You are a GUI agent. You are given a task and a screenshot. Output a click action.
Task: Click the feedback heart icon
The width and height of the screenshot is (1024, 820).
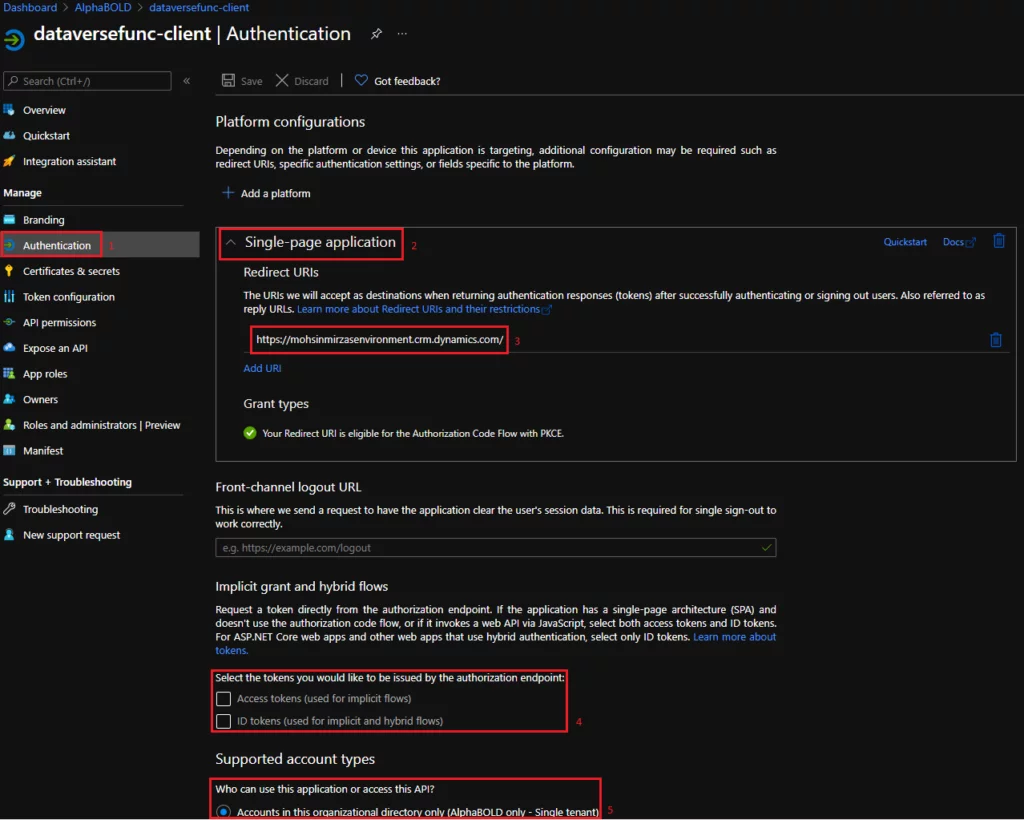361,80
